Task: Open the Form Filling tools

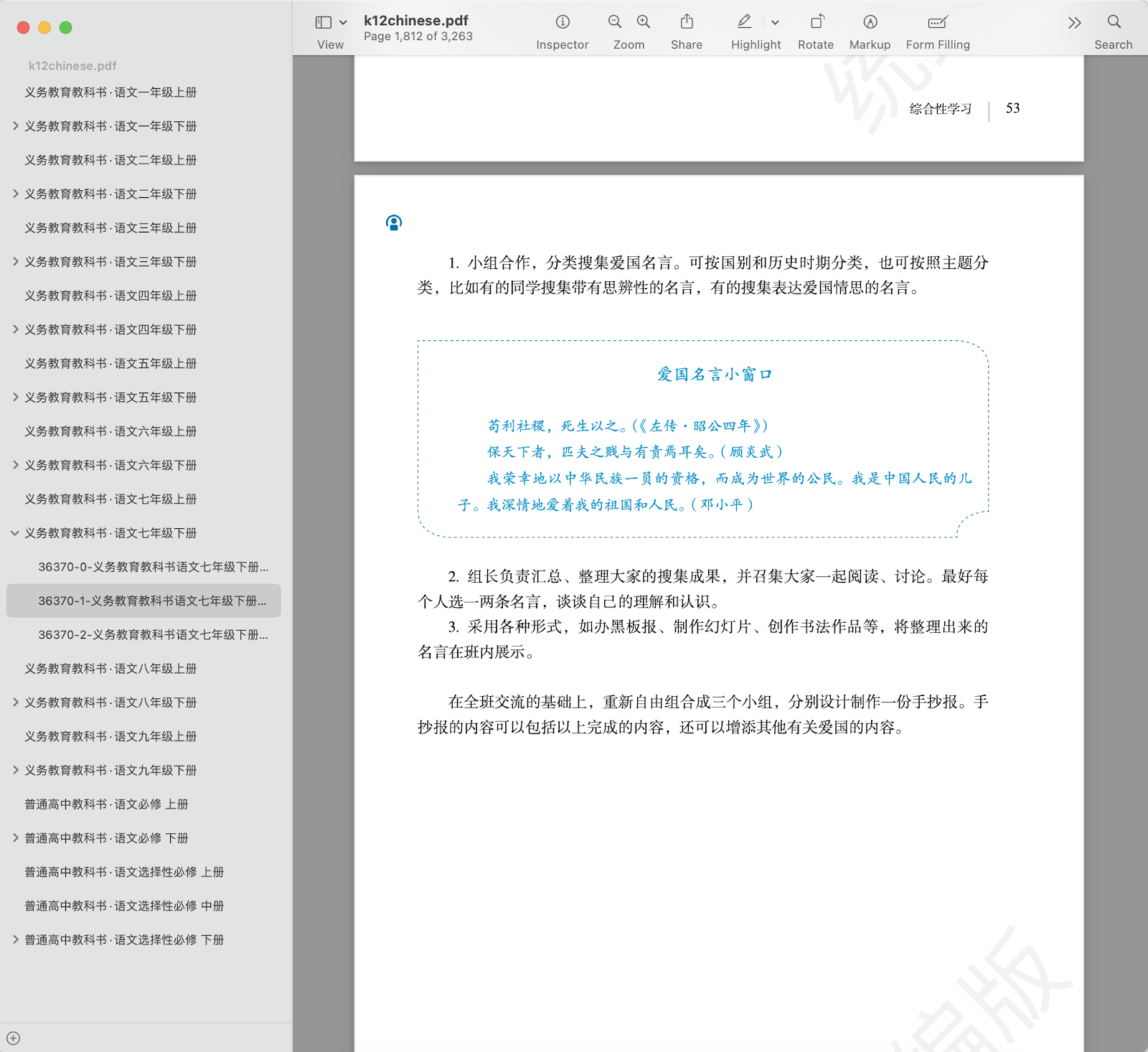Action: [937, 22]
